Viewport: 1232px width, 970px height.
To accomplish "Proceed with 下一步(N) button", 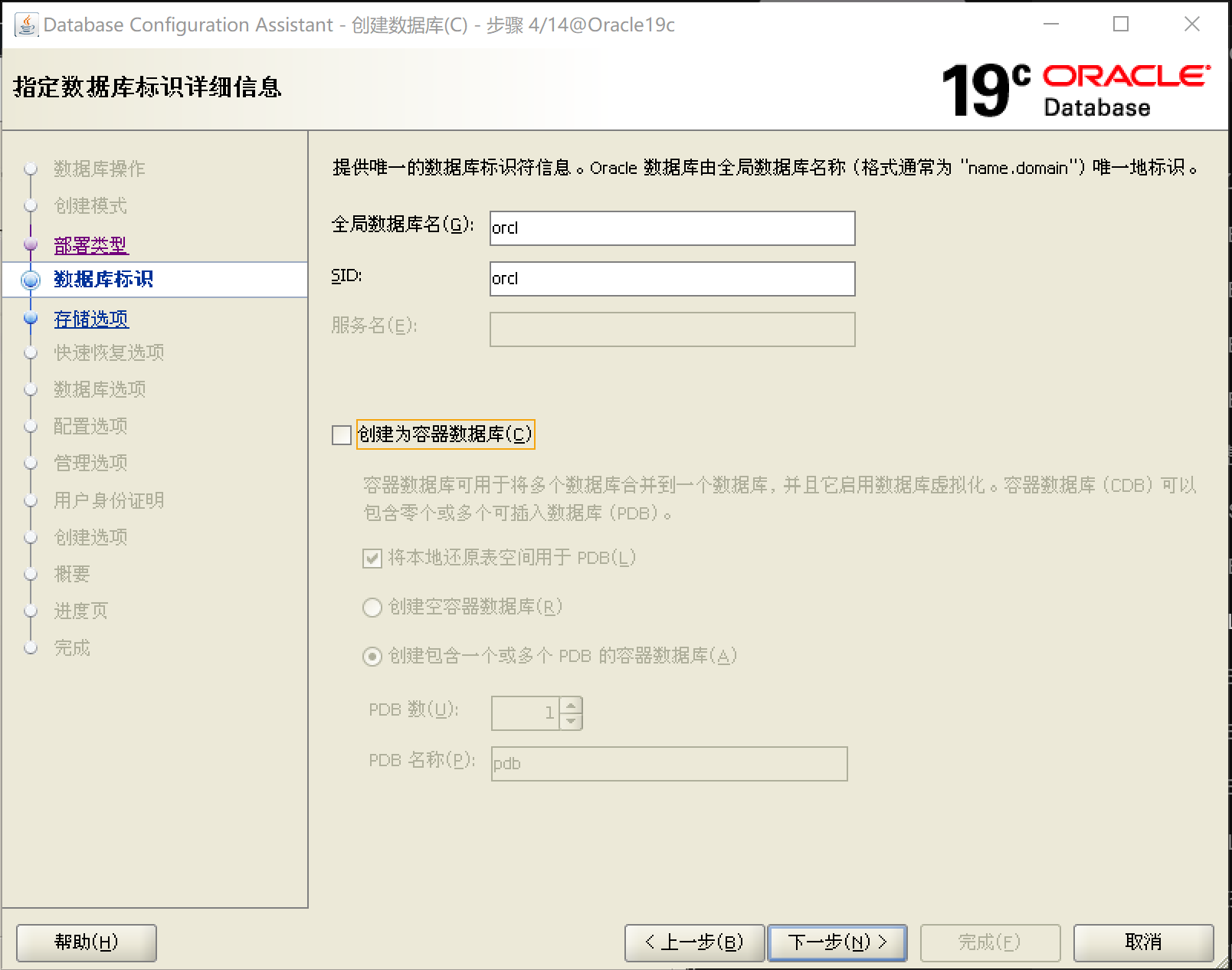I will click(x=837, y=942).
